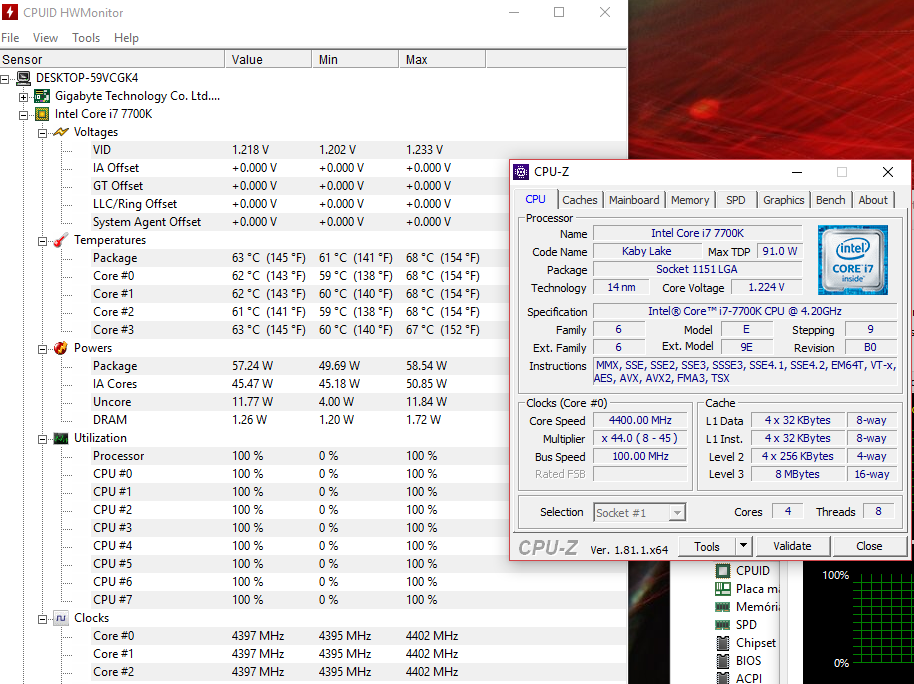The image size is (914, 684).
Task: Click the Validate button
Action: click(792, 546)
